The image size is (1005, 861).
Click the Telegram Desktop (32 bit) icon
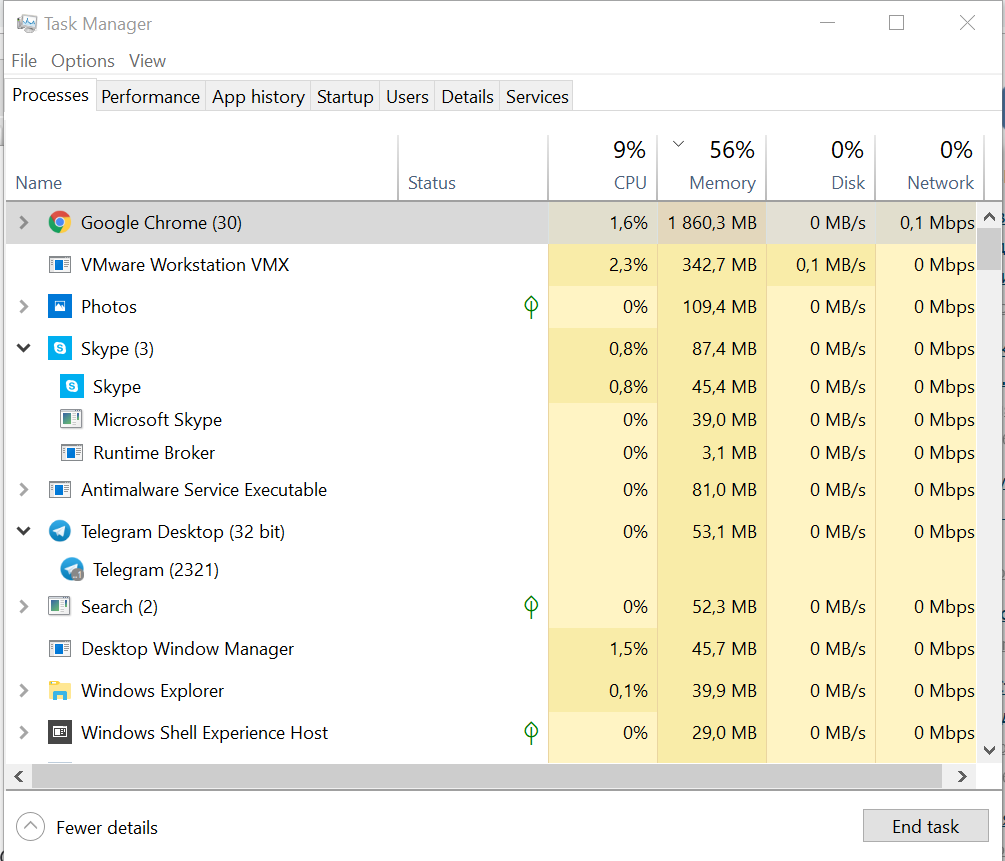point(60,531)
